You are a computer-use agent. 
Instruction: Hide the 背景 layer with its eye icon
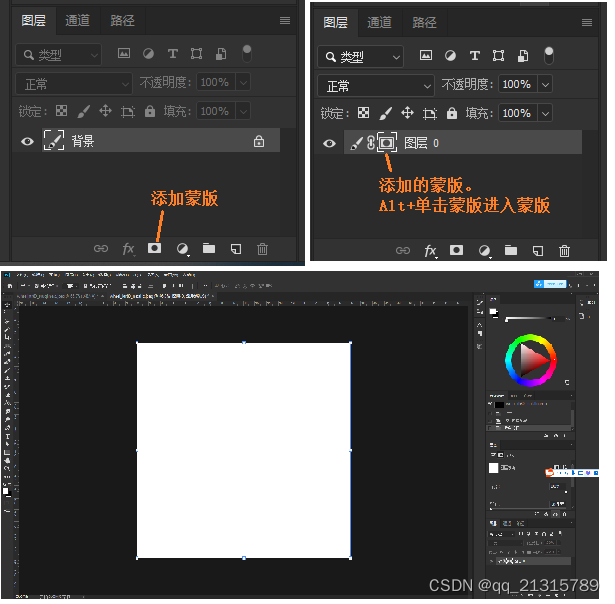[28, 142]
